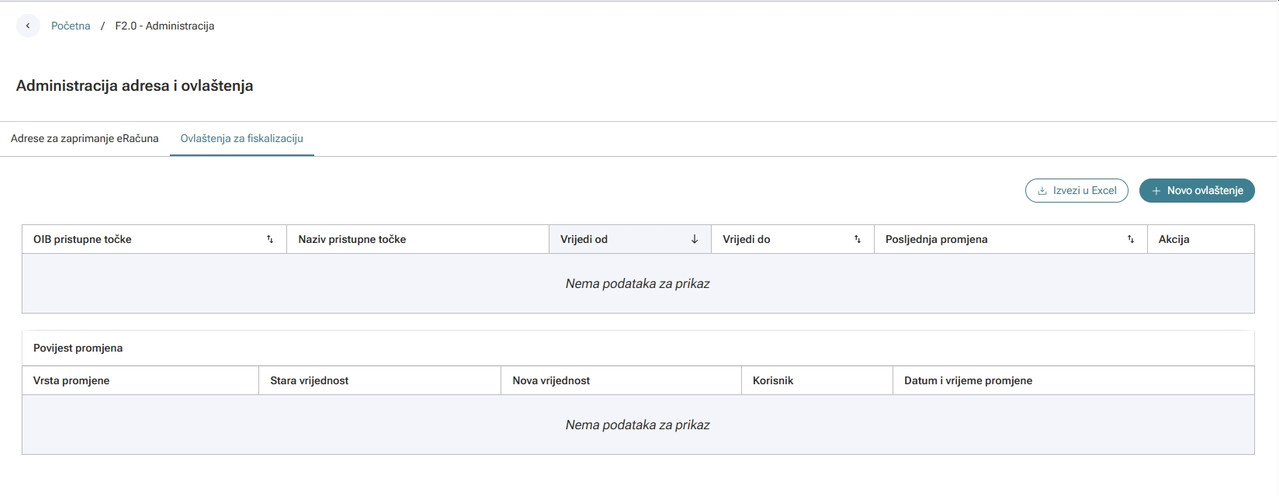Click the Naziv pristupne točke column header

pyautogui.click(x=417, y=240)
